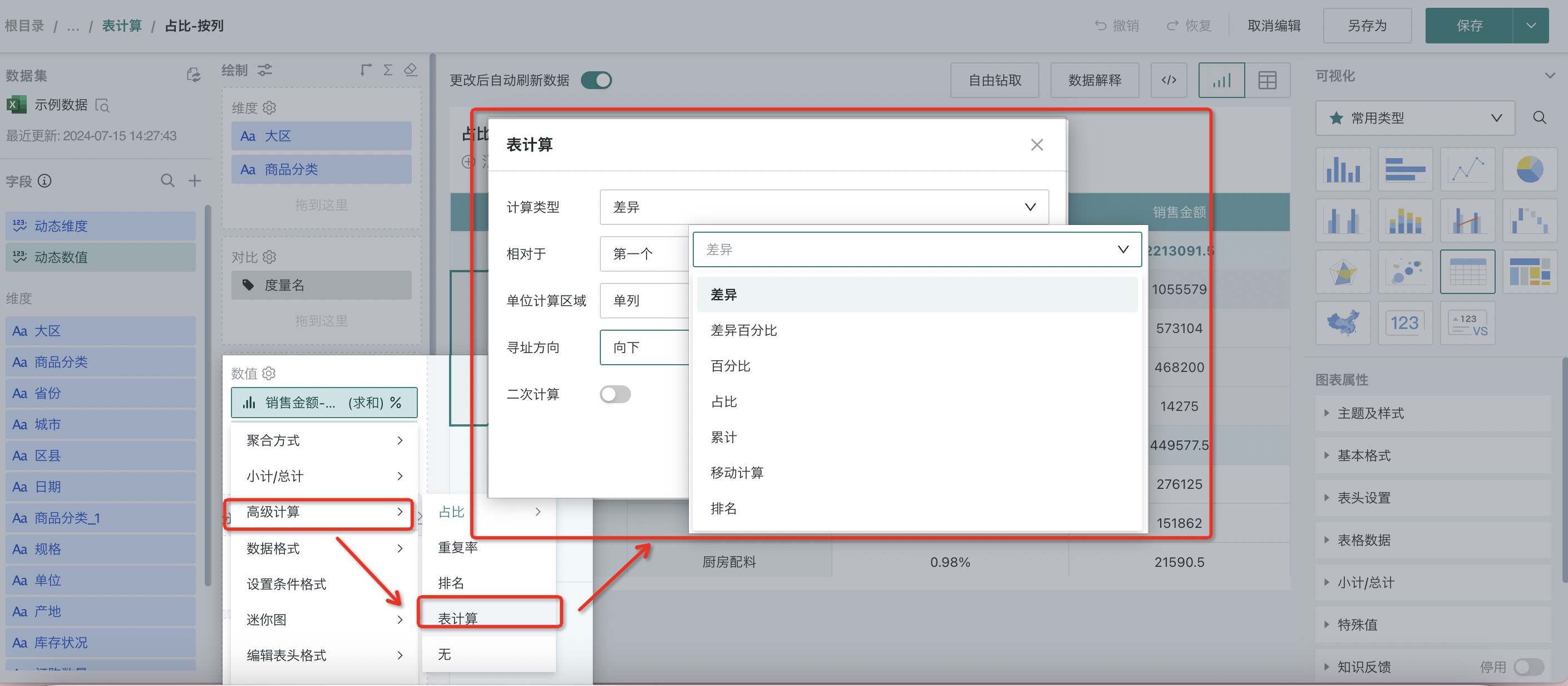This screenshot has height=686, width=1568.
Task: Enable the 二次计算 toggle
Action: click(x=615, y=394)
